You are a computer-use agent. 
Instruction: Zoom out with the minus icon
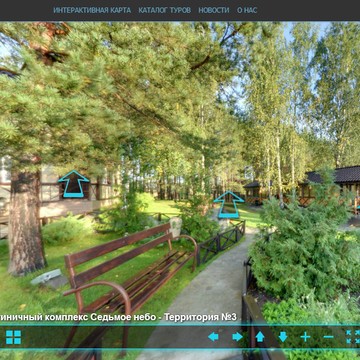pyautogui.click(x=328, y=337)
